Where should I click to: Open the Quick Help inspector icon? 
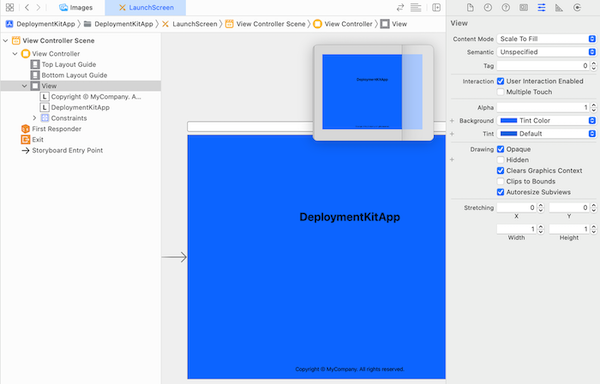(505, 7)
